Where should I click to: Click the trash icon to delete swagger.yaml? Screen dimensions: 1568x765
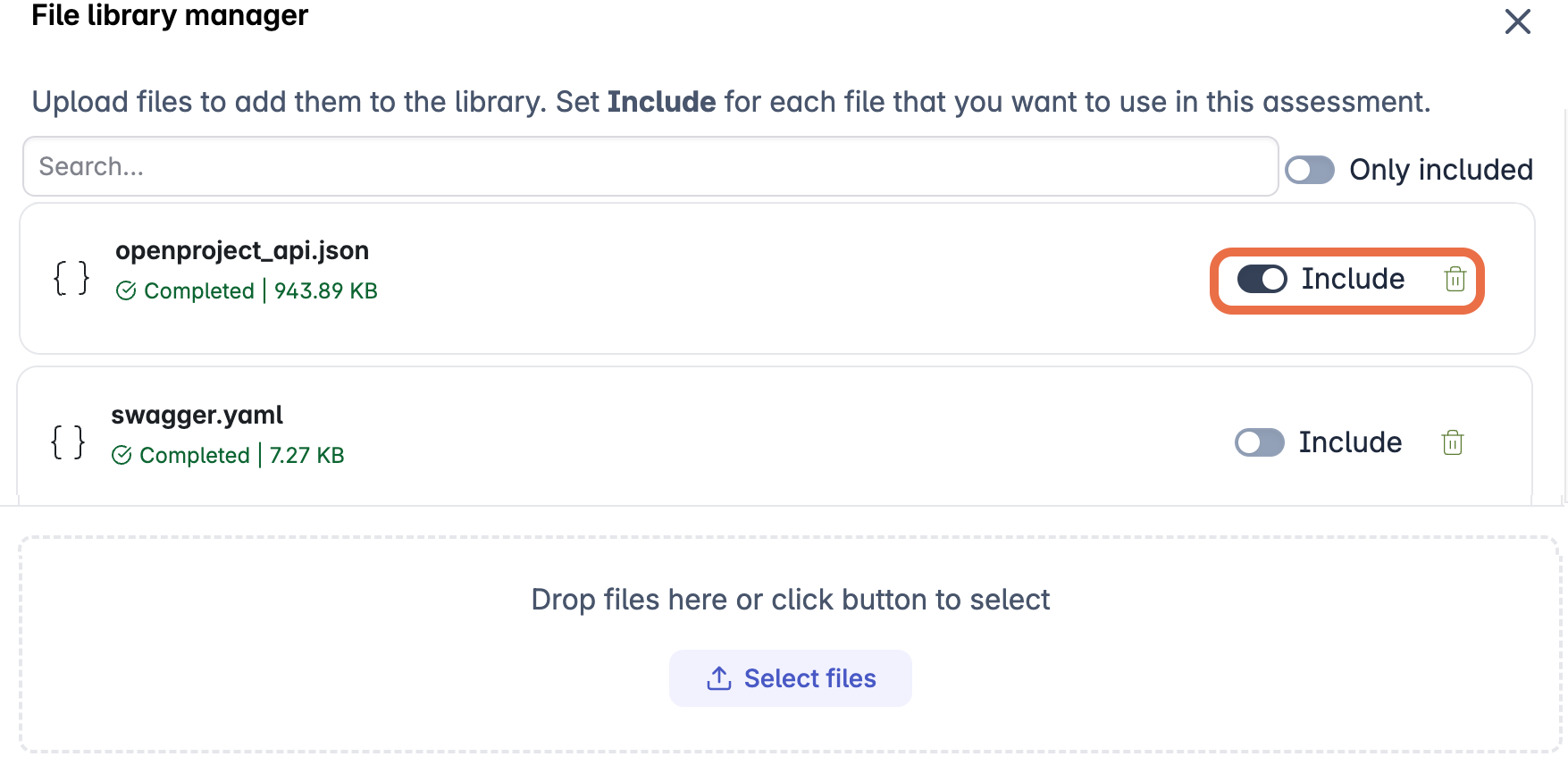click(x=1453, y=441)
